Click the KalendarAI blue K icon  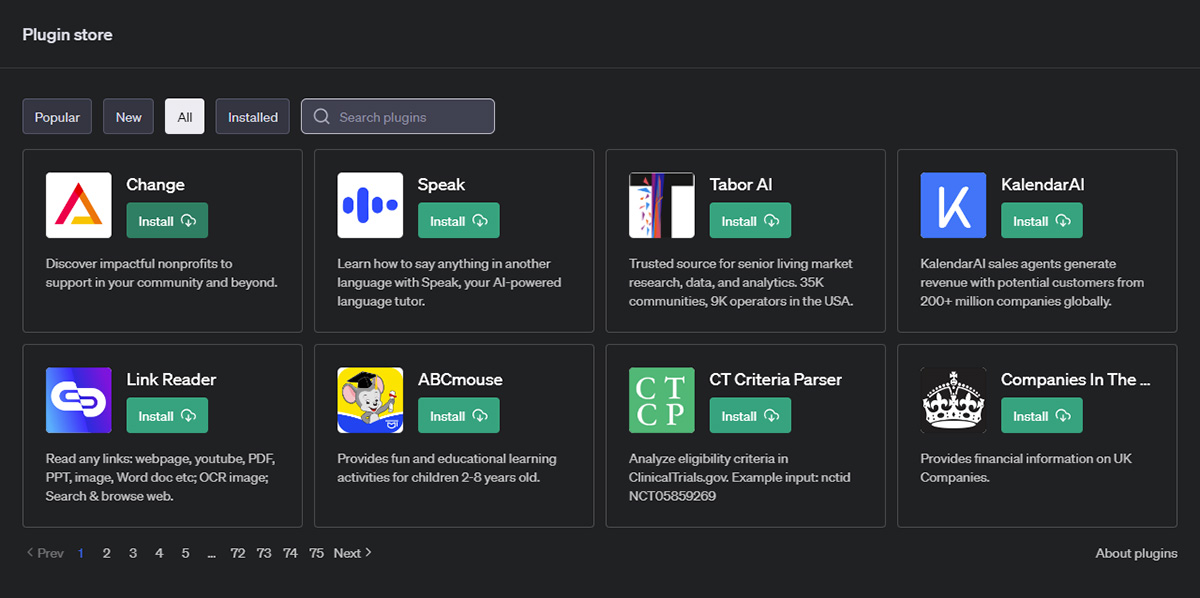click(953, 205)
